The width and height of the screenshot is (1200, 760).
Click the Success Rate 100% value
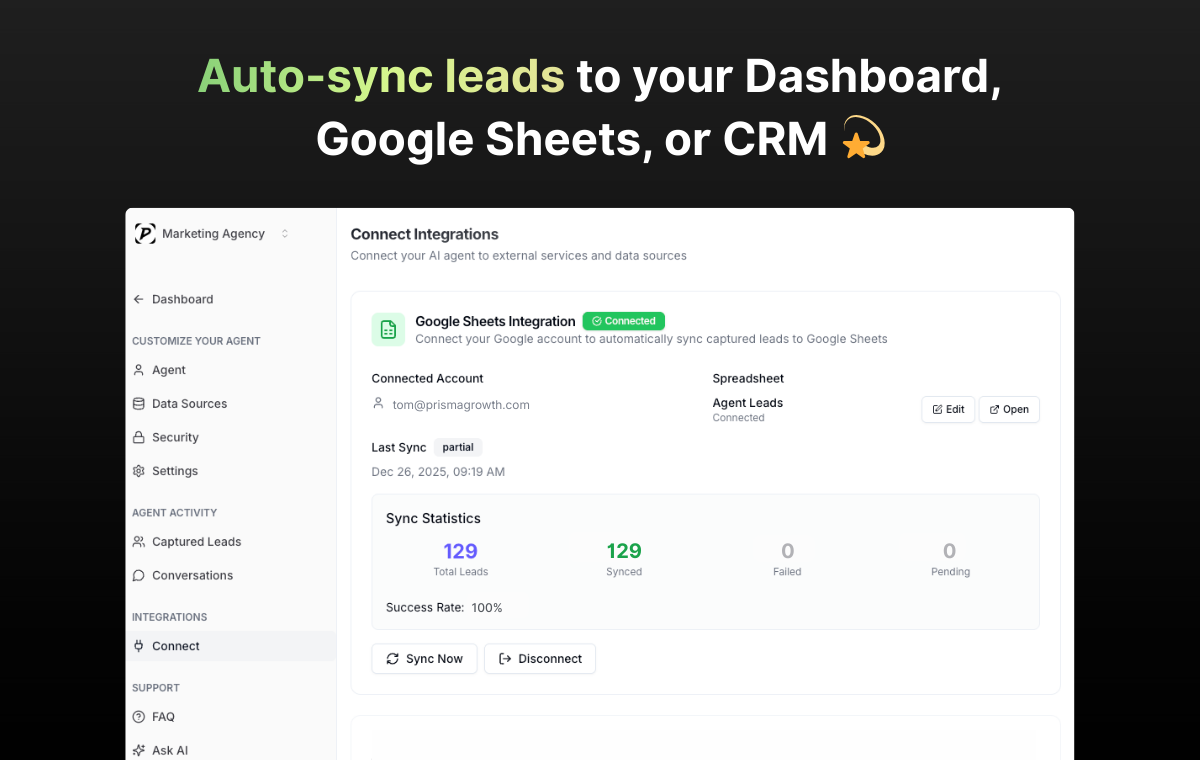point(487,608)
